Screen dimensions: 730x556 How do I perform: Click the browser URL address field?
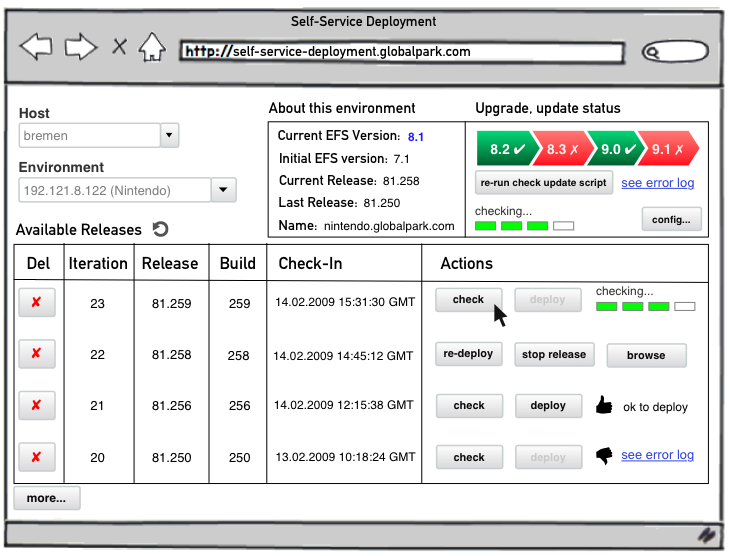400,51
